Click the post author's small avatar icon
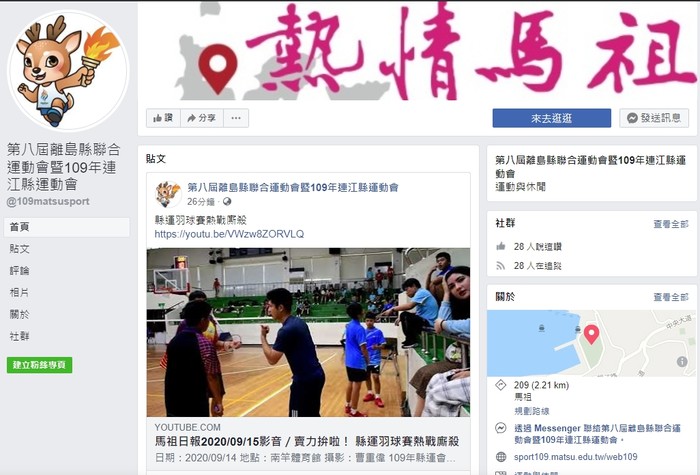The image size is (700, 475). pos(168,194)
